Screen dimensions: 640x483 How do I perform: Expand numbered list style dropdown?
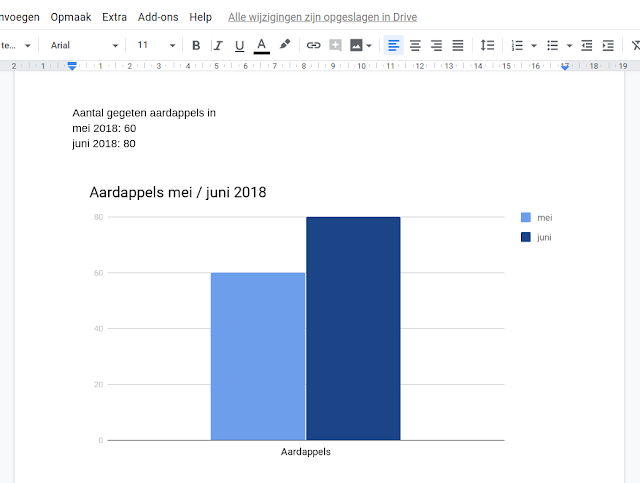pyautogui.click(x=534, y=45)
